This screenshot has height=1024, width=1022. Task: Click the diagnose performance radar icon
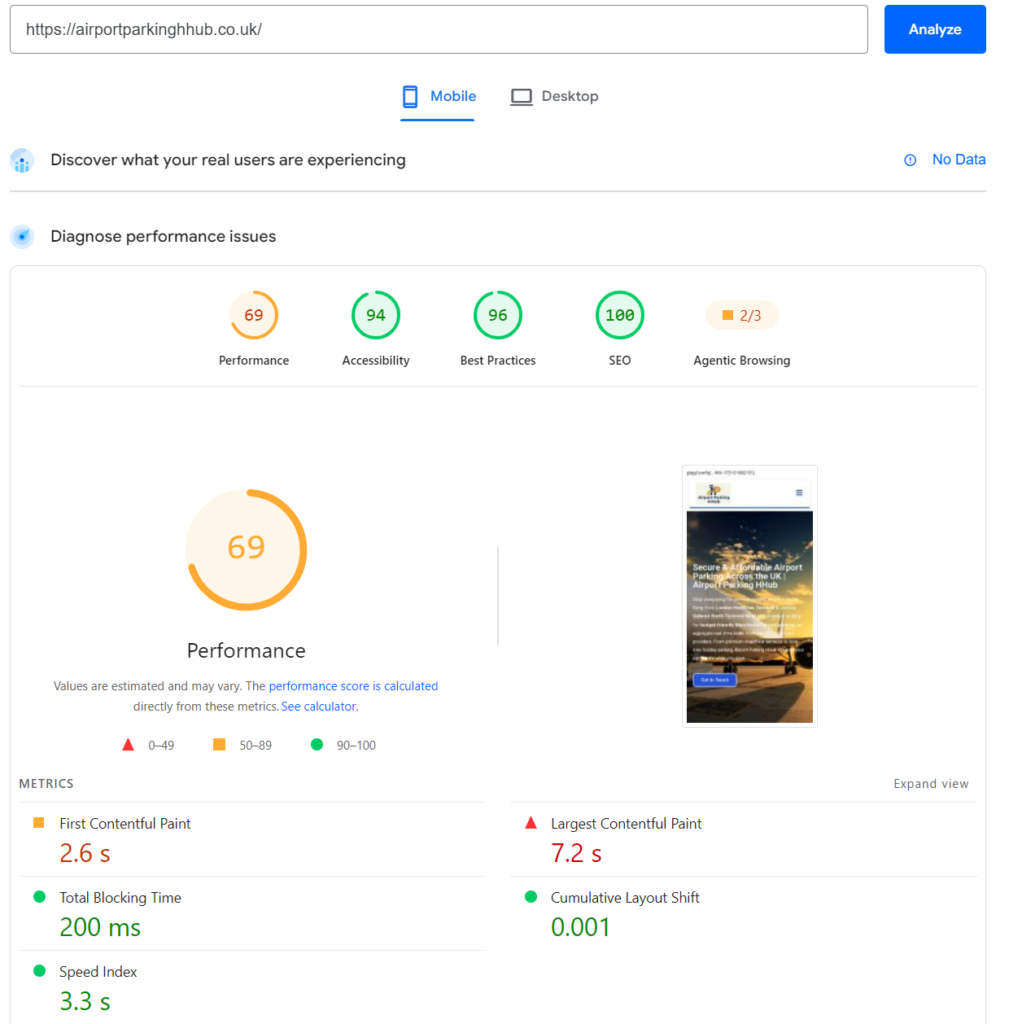pyautogui.click(x=22, y=236)
